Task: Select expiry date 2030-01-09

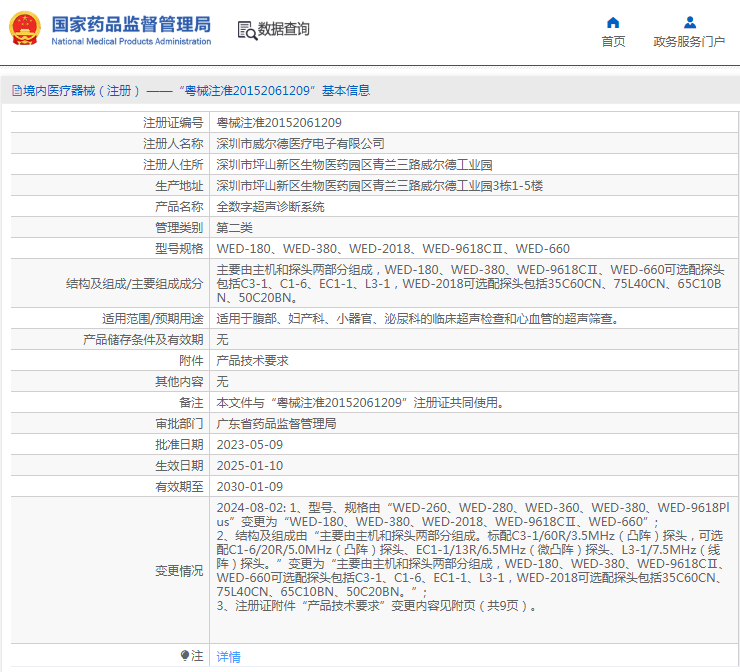Action: 250,487
